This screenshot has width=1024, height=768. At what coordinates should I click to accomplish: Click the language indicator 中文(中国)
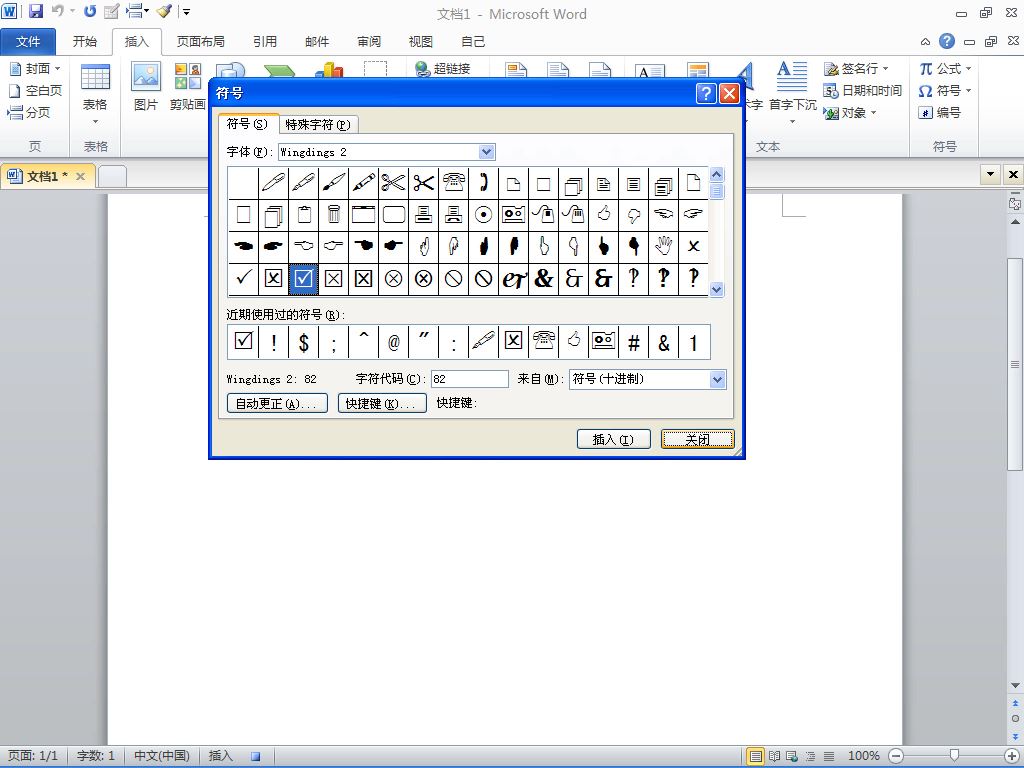161,756
